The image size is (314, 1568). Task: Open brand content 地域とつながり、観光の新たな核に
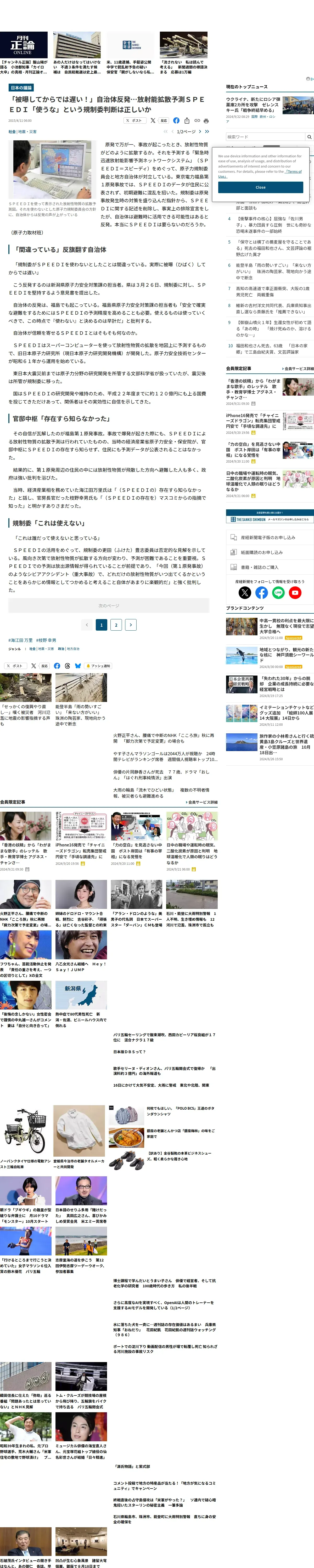point(287,655)
